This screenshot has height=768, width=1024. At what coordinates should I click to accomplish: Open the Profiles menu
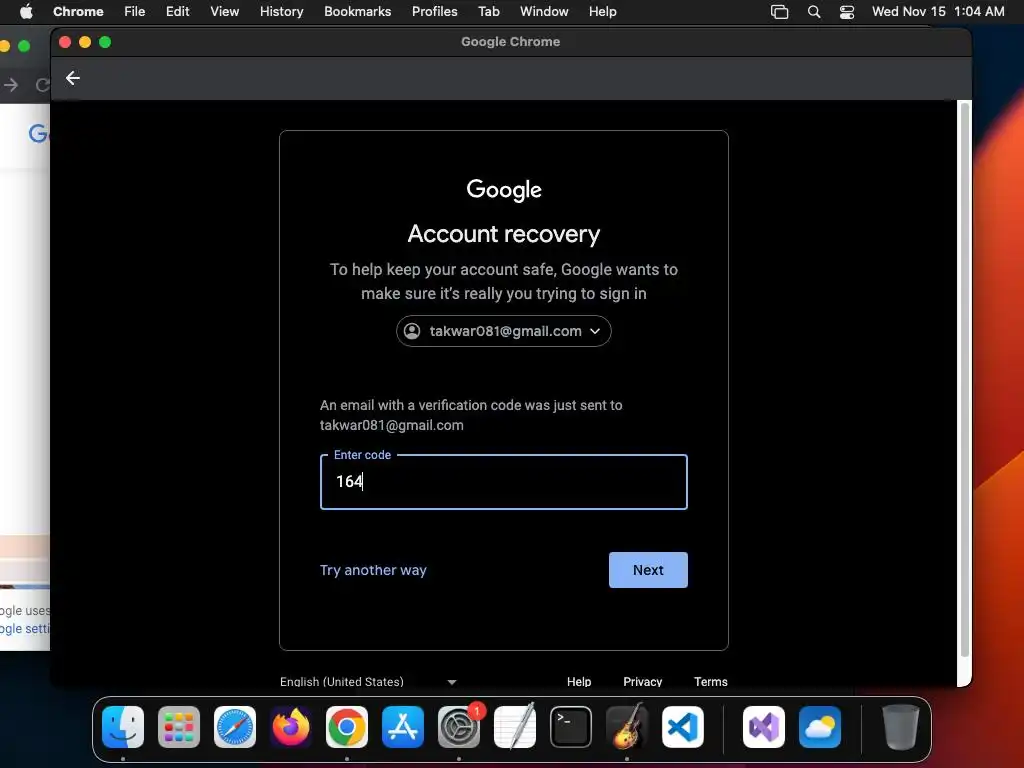[x=434, y=11]
